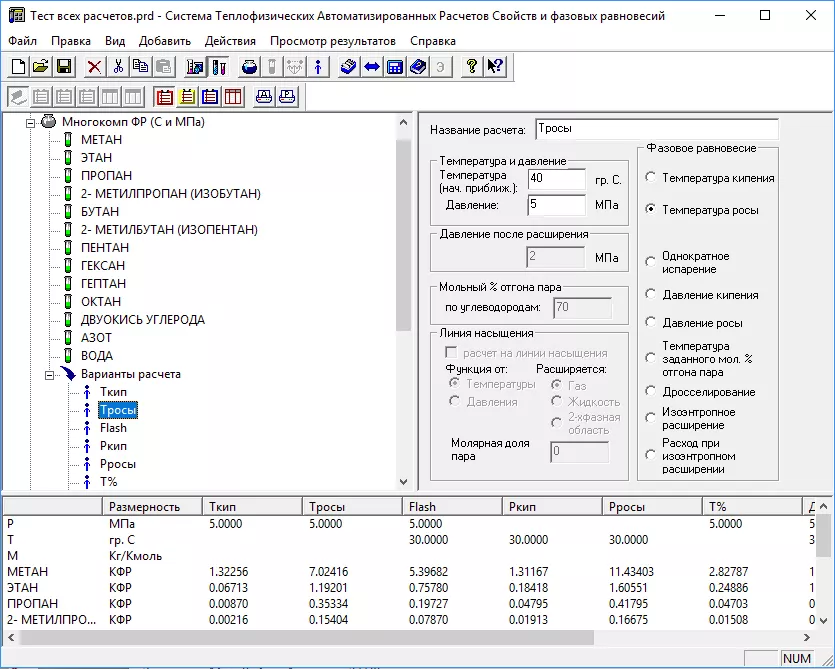Viewport: 835px width, 669px height.
Task: Click the scissors Cut icon
Action: pos(117,67)
